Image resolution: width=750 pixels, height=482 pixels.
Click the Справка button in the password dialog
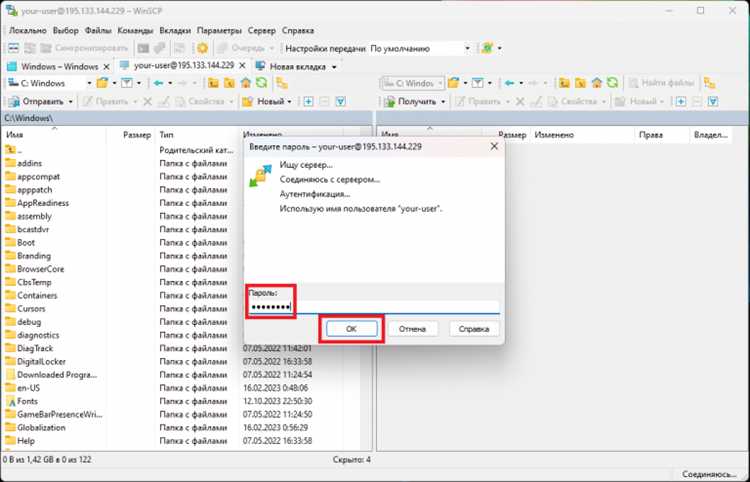point(474,329)
